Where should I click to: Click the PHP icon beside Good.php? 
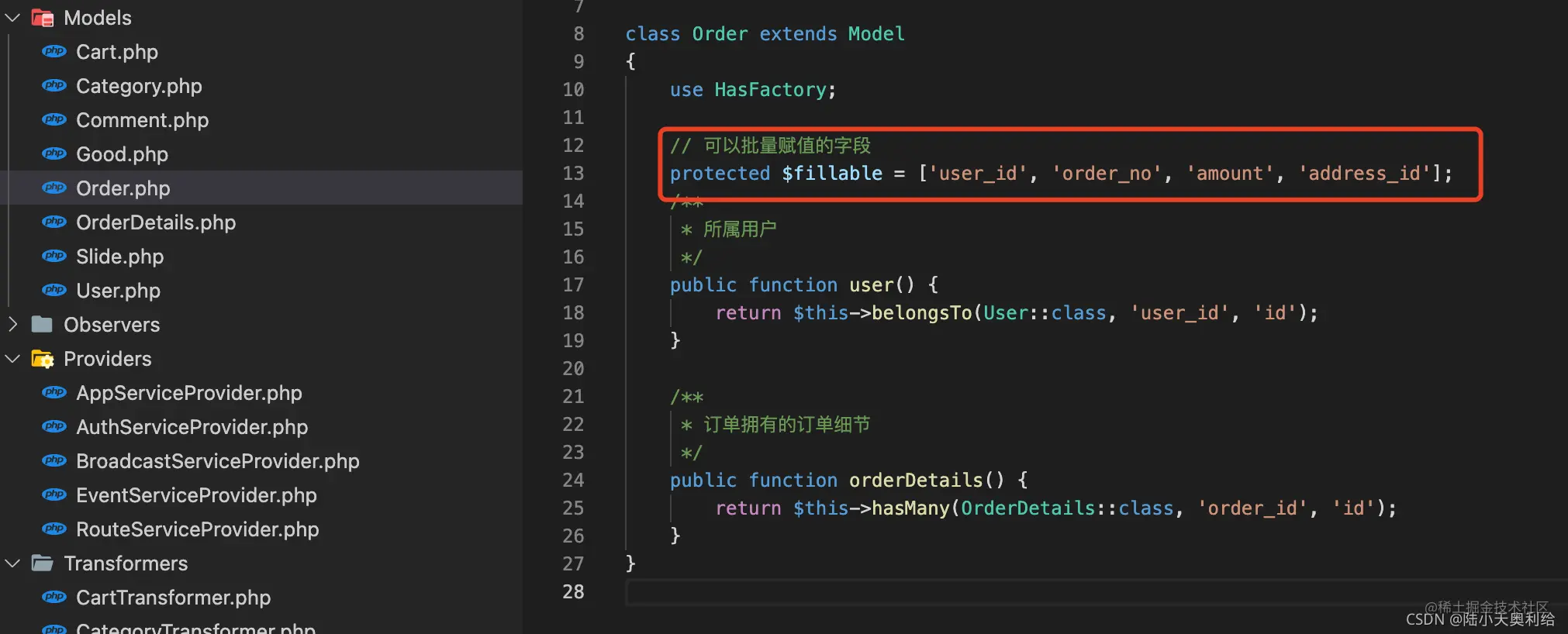pyautogui.click(x=54, y=153)
